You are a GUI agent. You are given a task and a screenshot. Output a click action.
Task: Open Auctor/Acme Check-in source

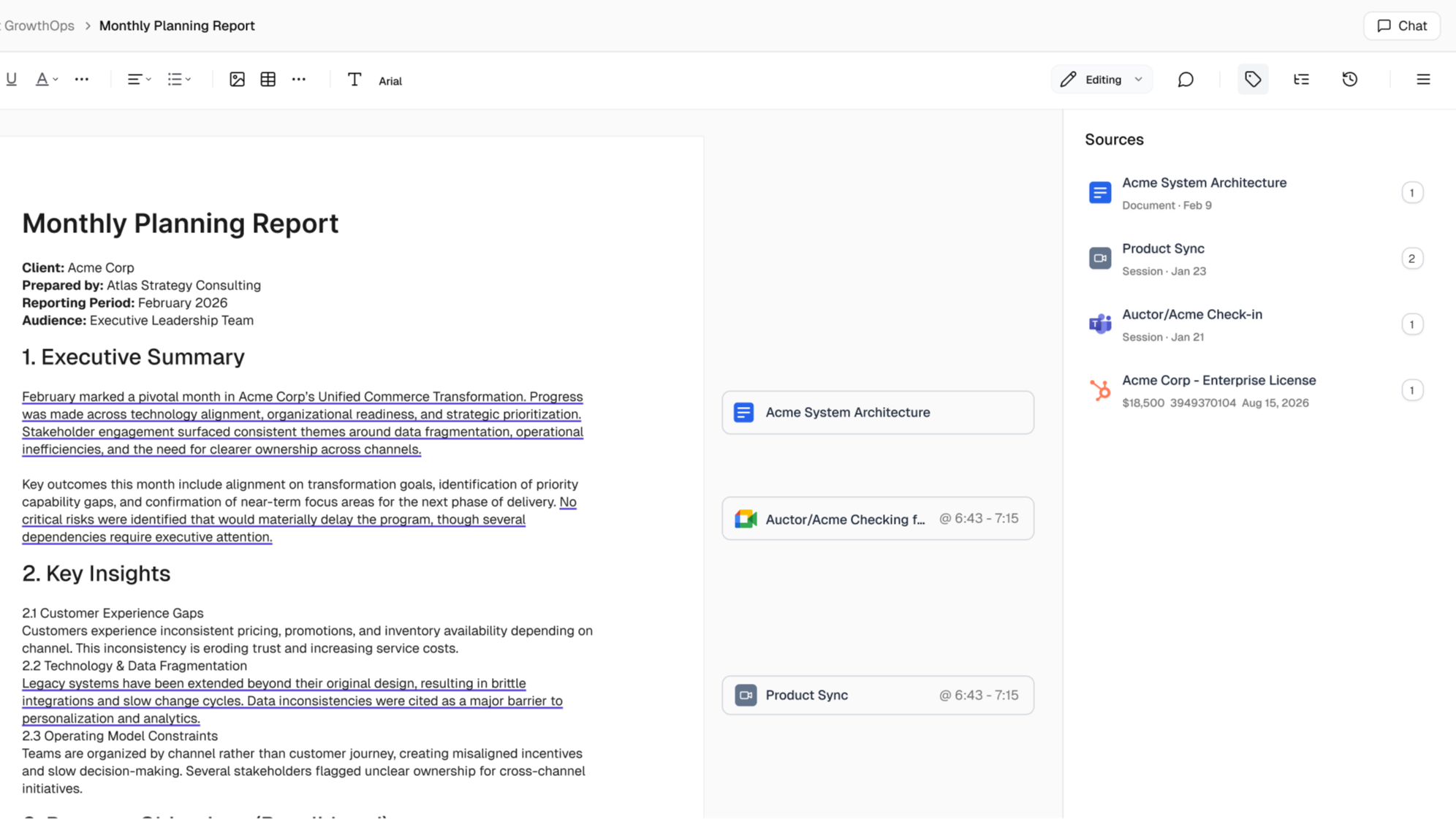[x=1256, y=324]
